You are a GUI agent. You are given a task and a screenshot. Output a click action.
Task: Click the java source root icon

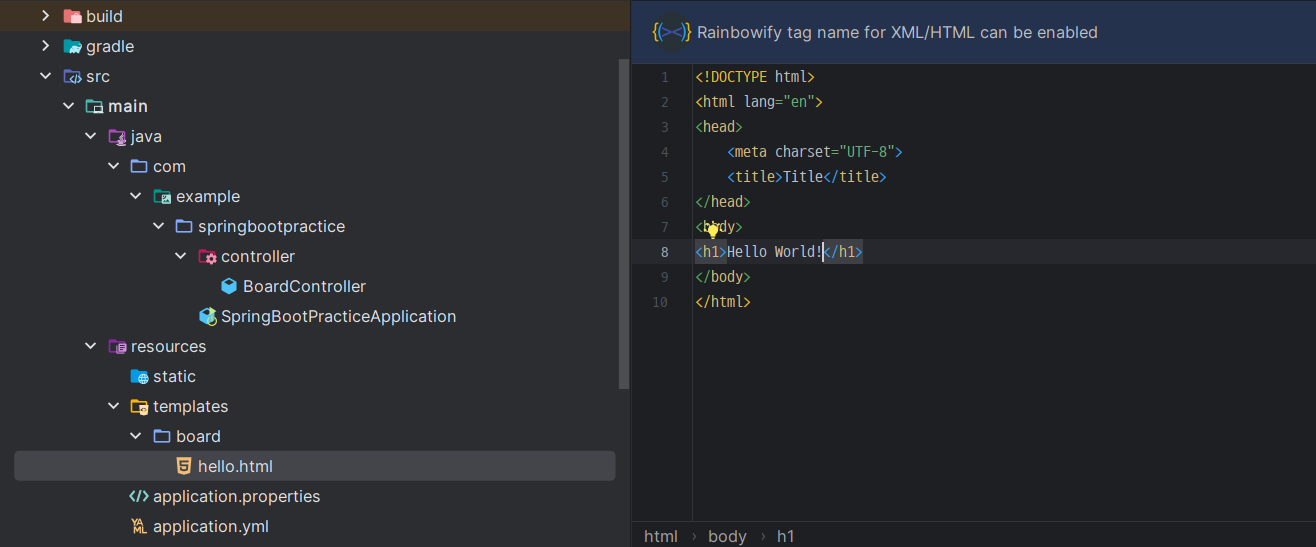click(117, 136)
